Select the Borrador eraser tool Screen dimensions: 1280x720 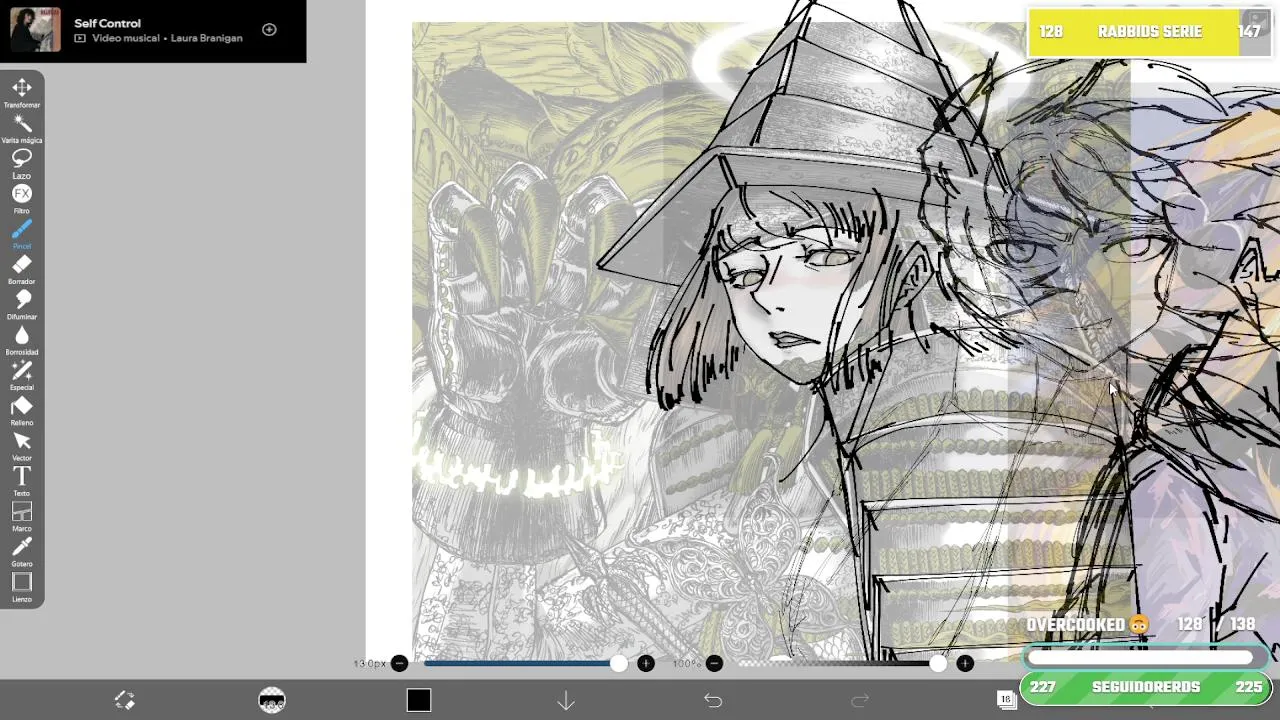pos(22,269)
